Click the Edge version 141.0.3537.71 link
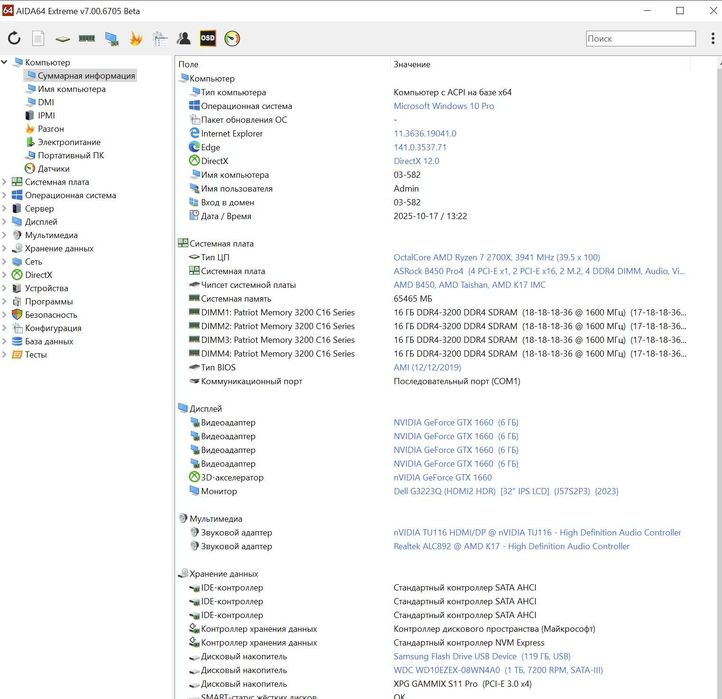Screen dimensions: 722x699 [x=419, y=147]
